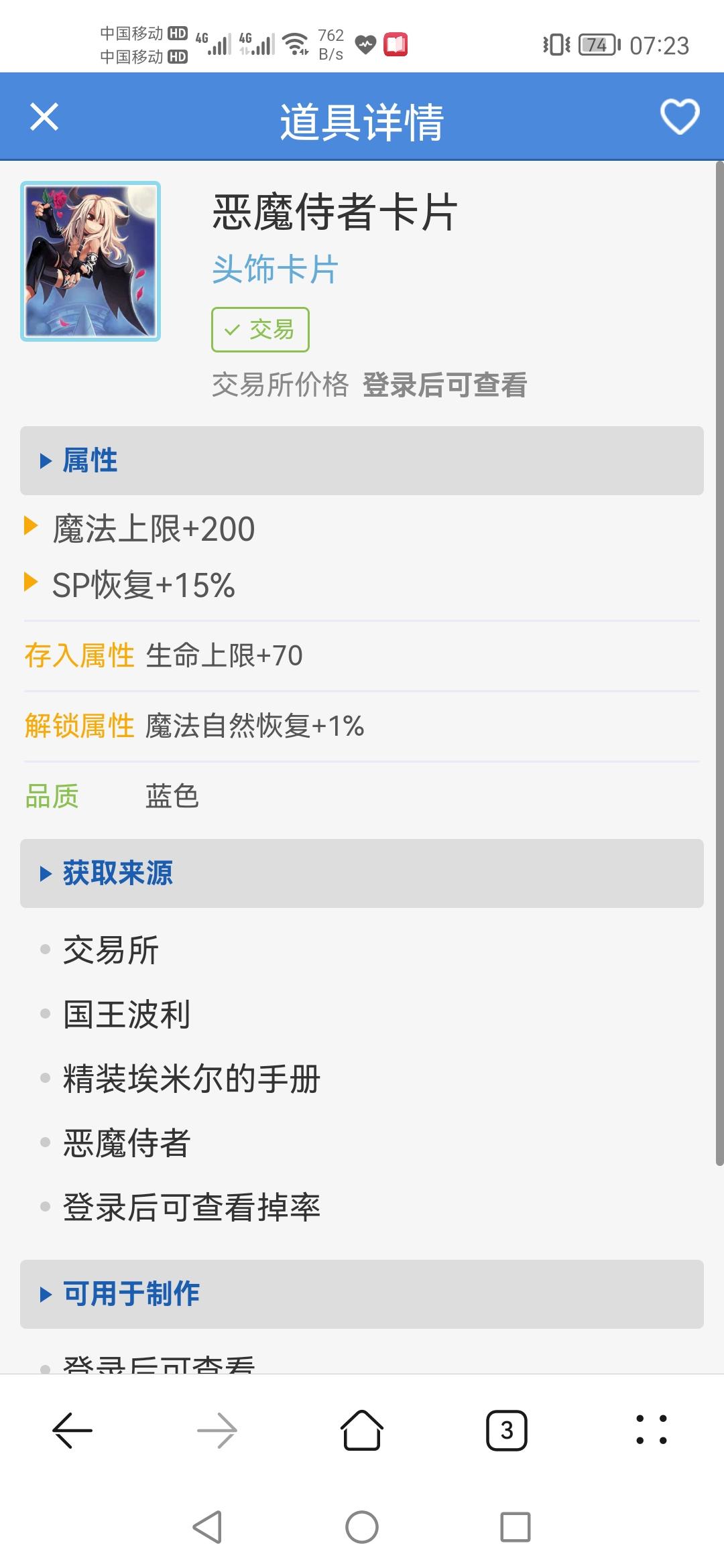The width and height of the screenshot is (724, 1568).
Task: Open 精装埃米尔的手册 source entry
Action: (x=192, y=1079)
